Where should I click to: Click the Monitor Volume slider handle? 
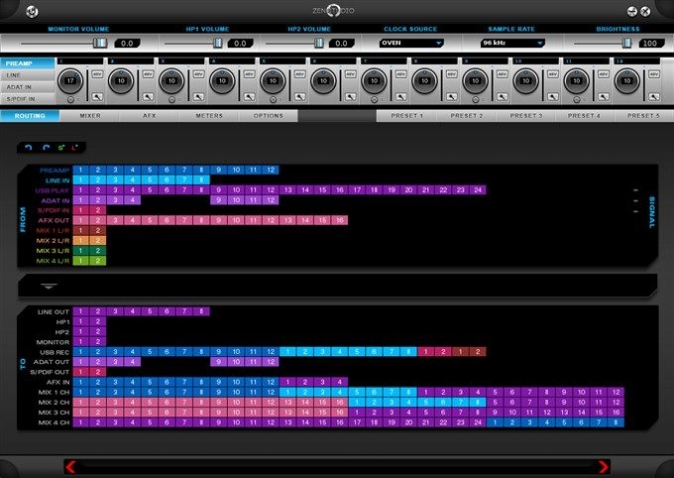[99, 43]
